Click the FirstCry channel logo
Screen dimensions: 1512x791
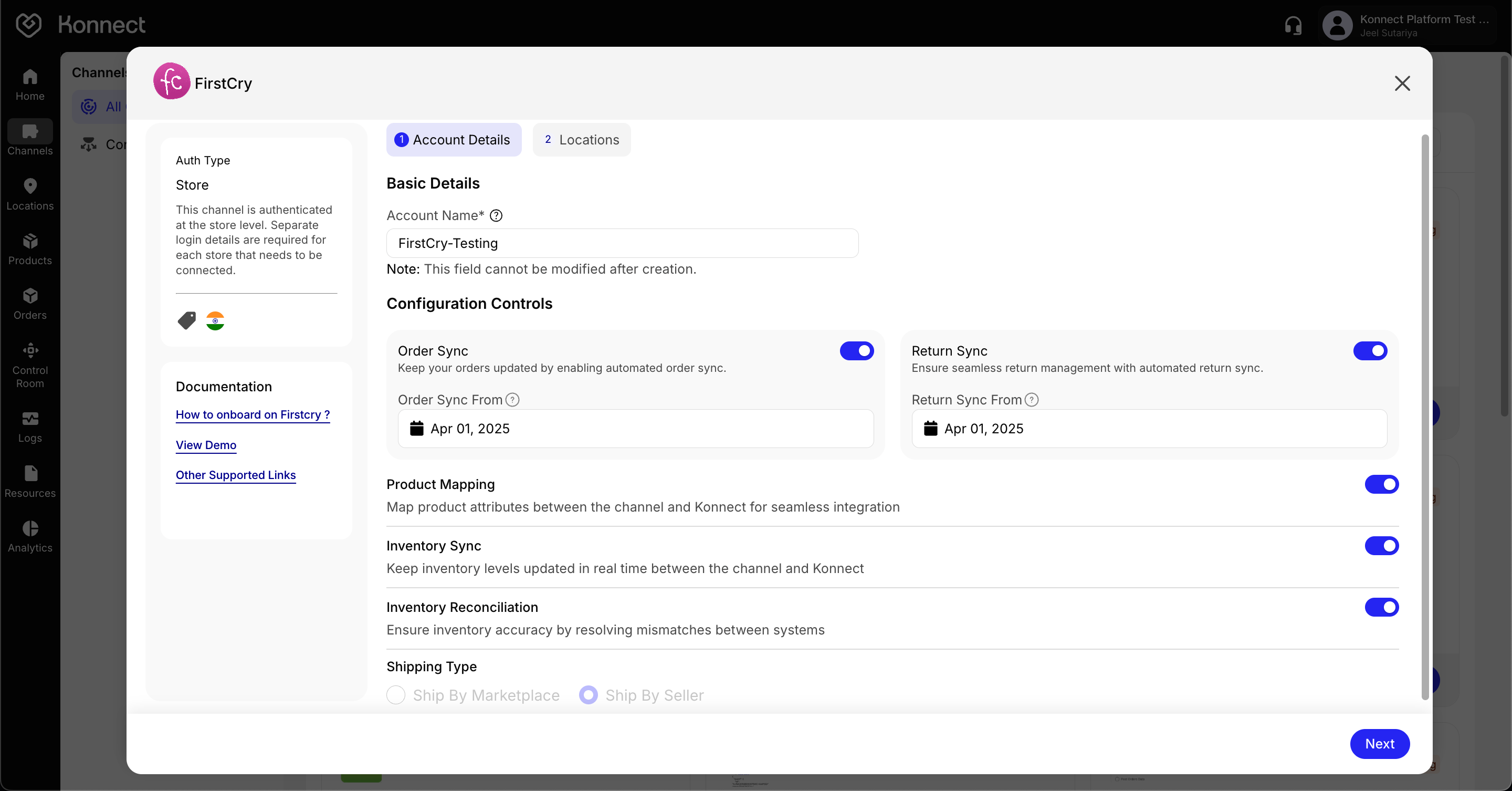171,81
